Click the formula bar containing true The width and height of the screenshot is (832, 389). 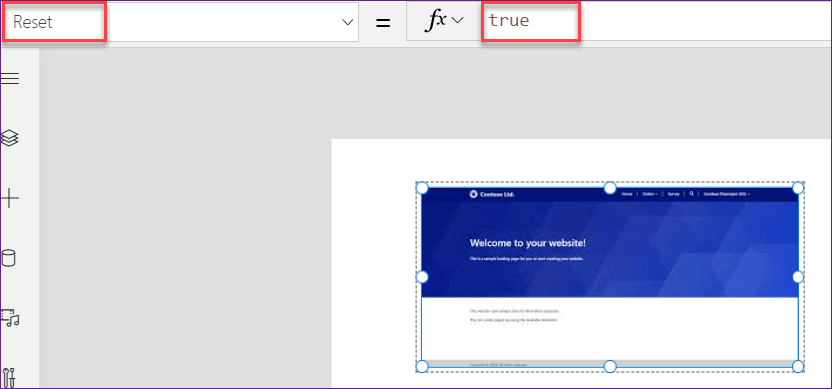[x=656, y=21]
